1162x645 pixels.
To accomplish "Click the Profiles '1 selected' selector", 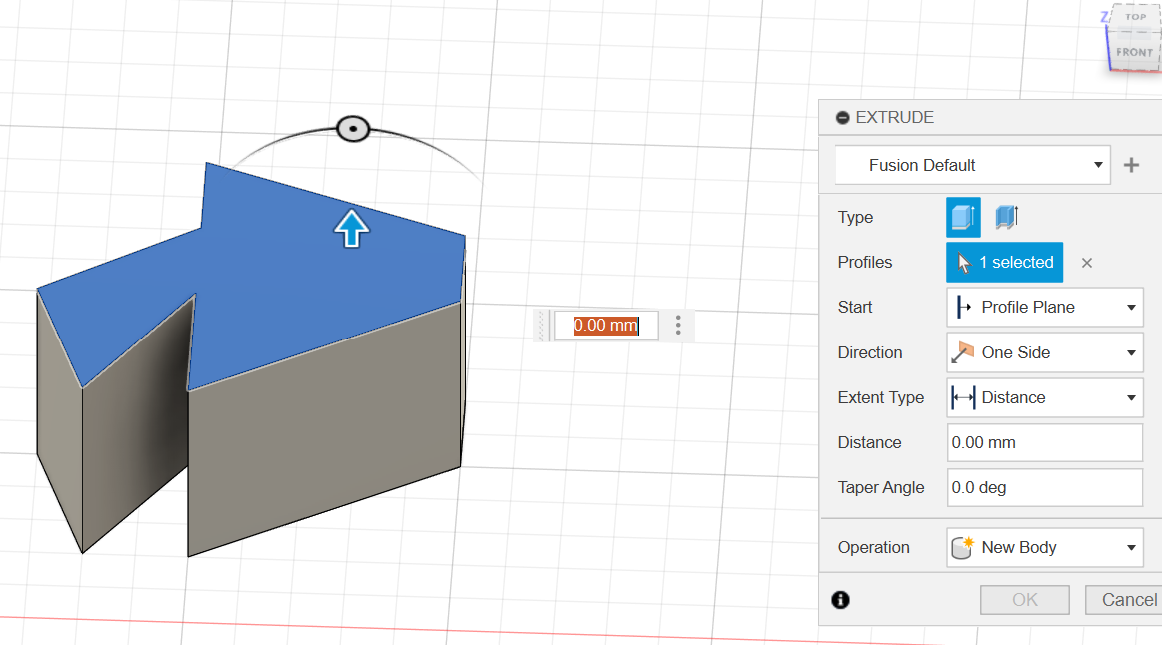I will [1004, 262].
